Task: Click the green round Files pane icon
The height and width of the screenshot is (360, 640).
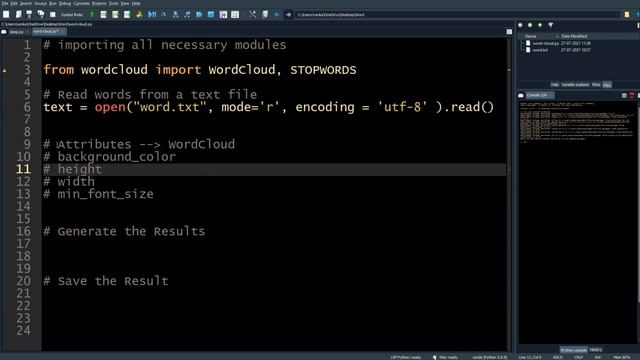Action: 540,25
